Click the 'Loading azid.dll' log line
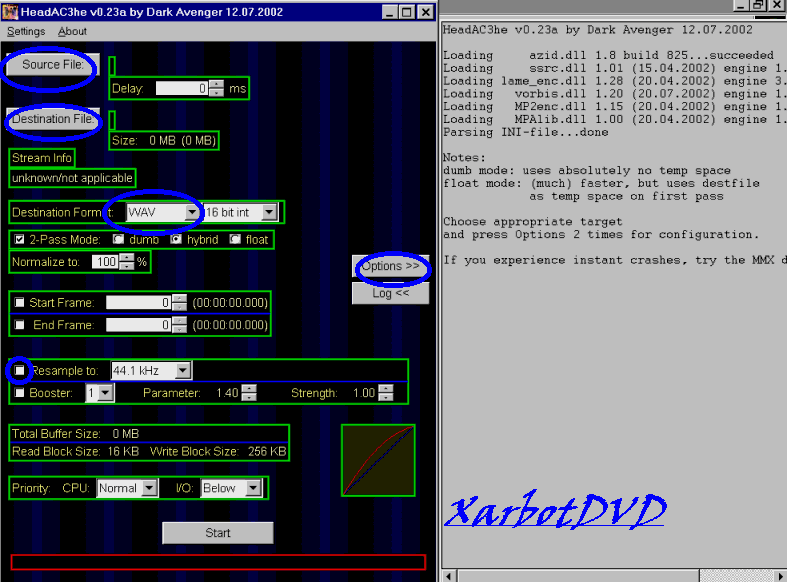The height and width of the screenshot is (582, 787). click(x=608, y=55)
